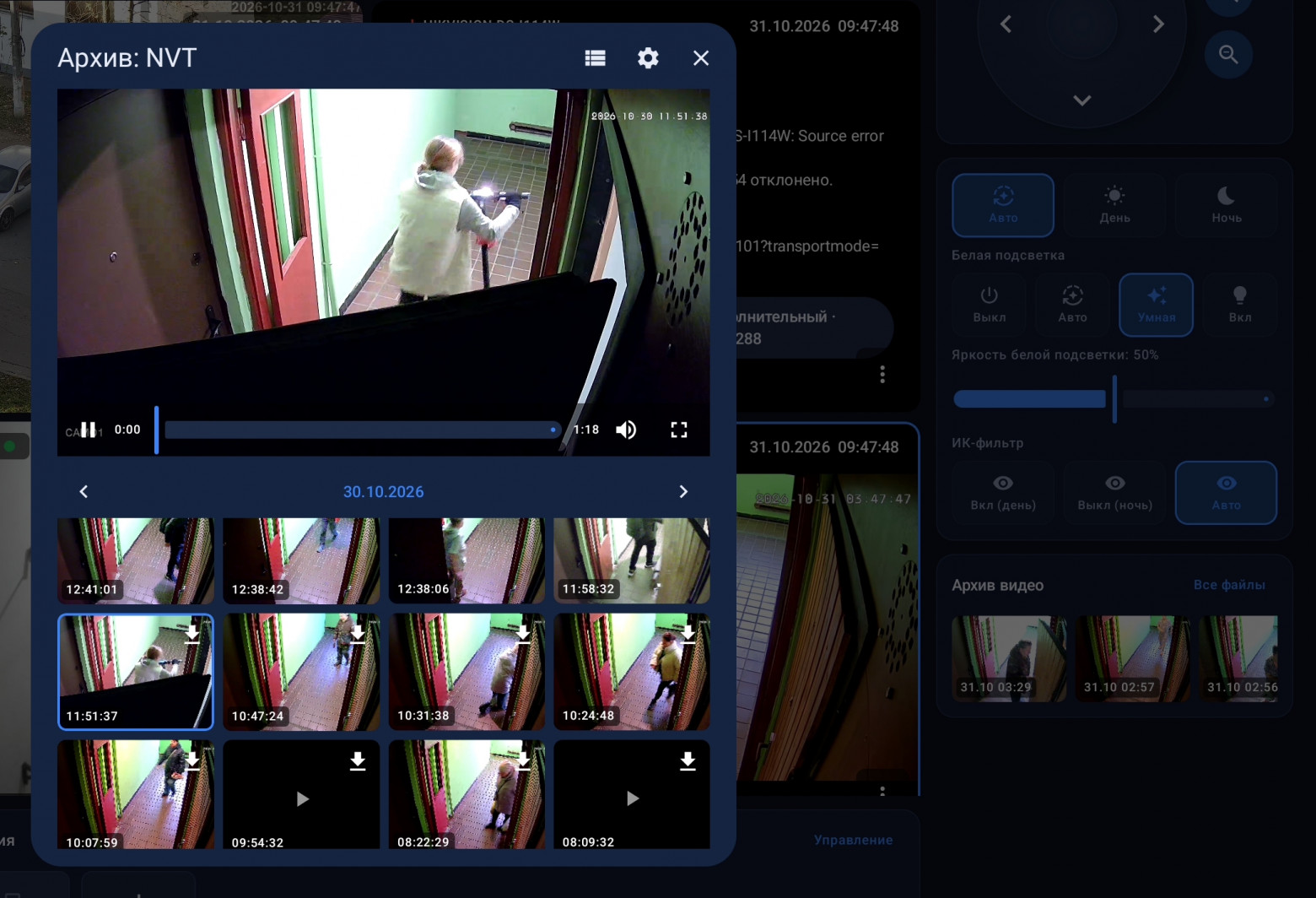Image resolution: width=1316 pixels, height=898 pixels.
Task: Play the 11:58:32 recording
Action: [632, 560]
